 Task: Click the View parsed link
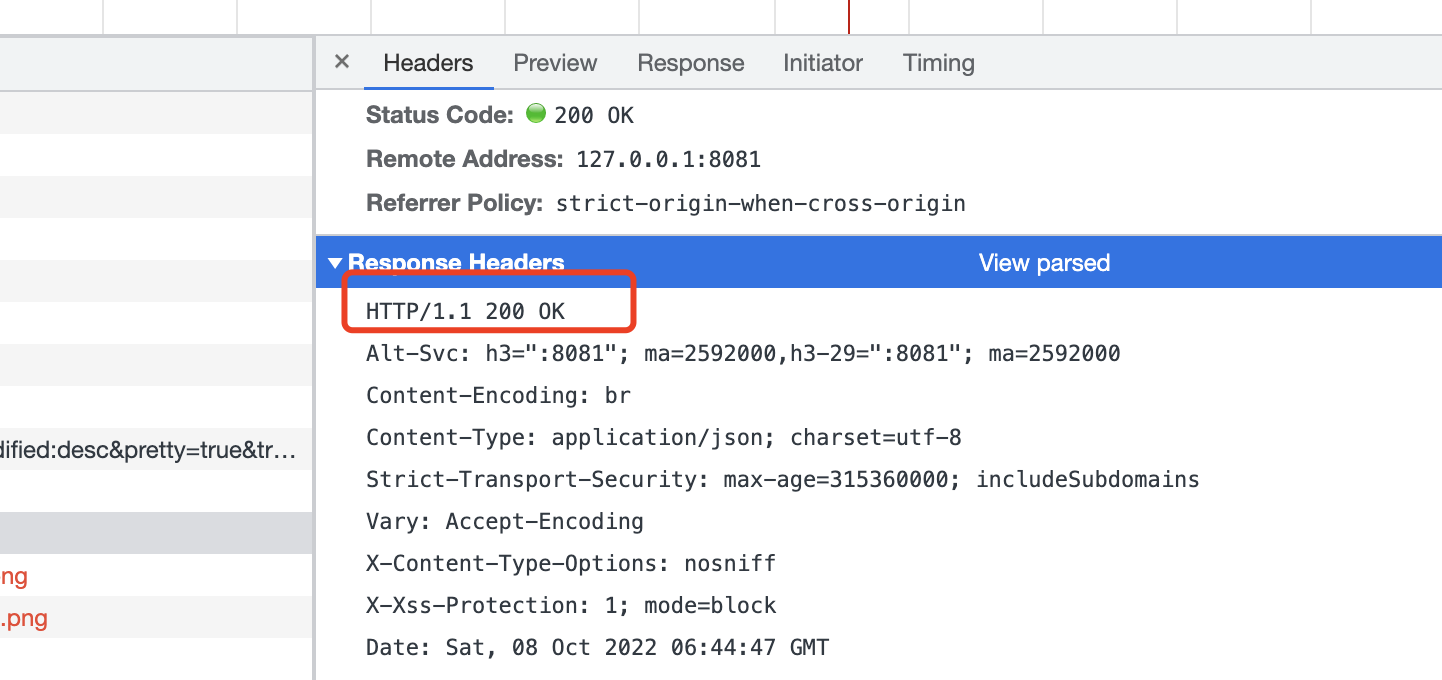click(x=1044, y=262)
